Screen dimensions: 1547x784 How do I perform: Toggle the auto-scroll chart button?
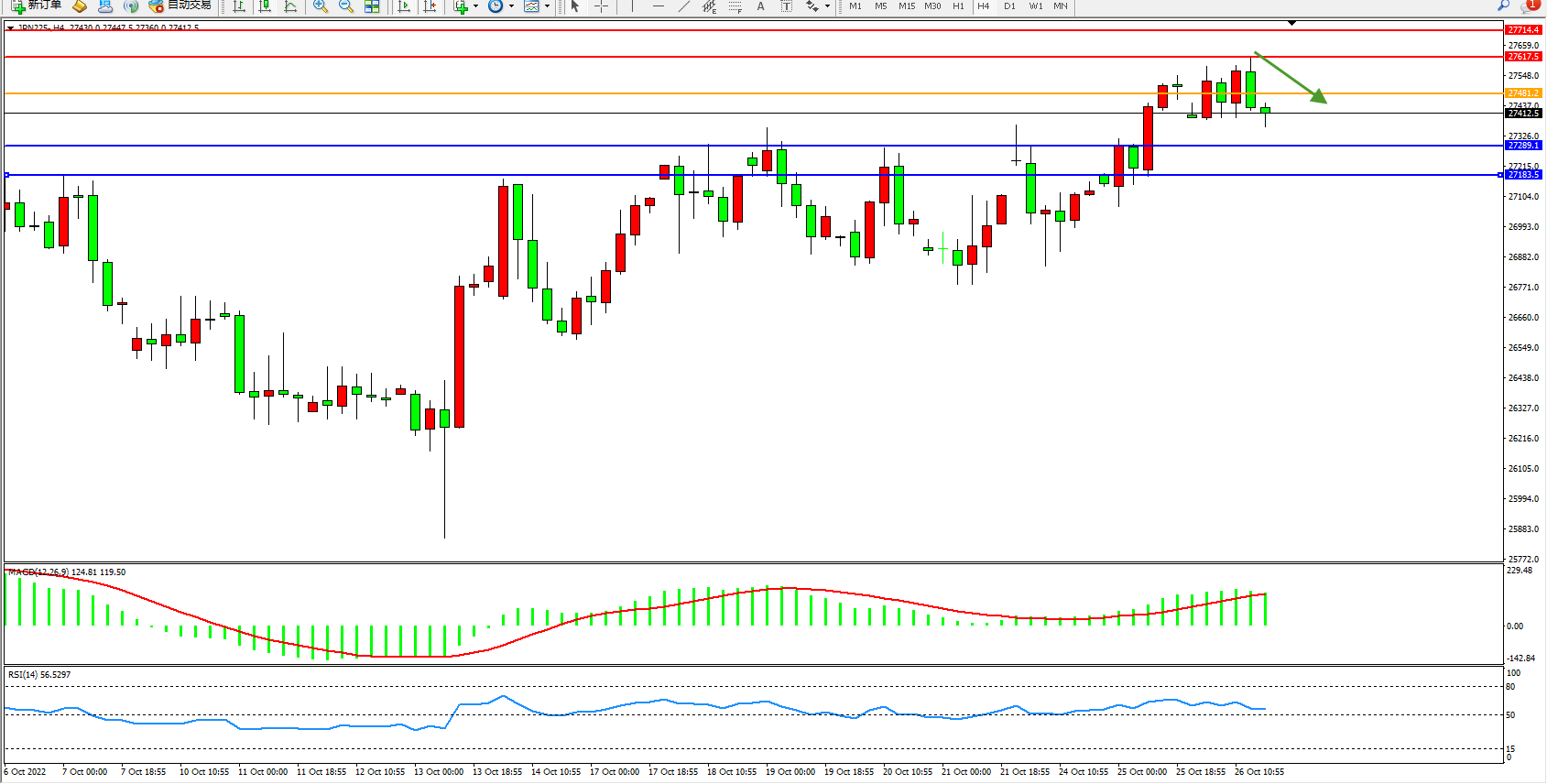(x=404, y=6)
